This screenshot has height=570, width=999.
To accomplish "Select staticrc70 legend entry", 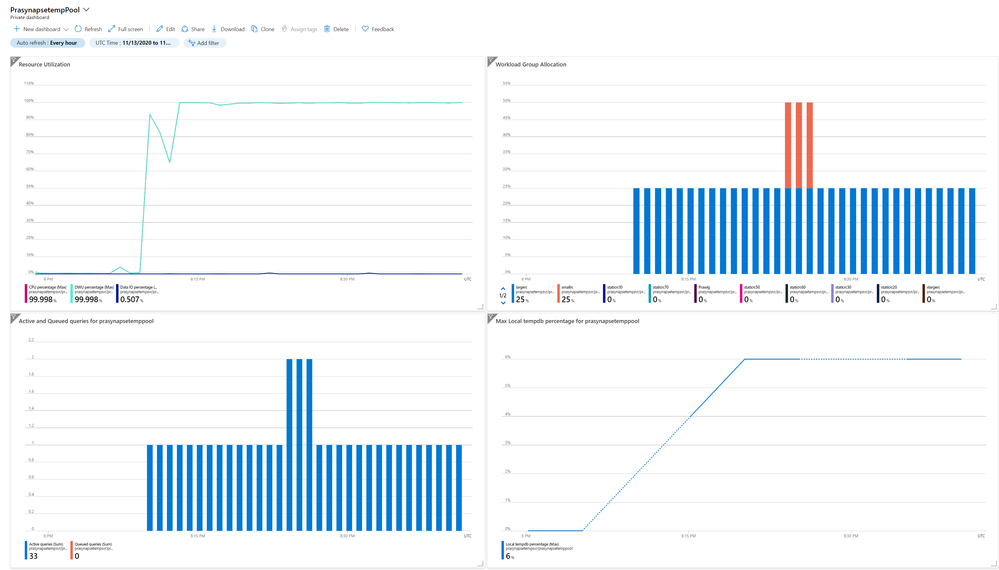I will coord(671,294).
